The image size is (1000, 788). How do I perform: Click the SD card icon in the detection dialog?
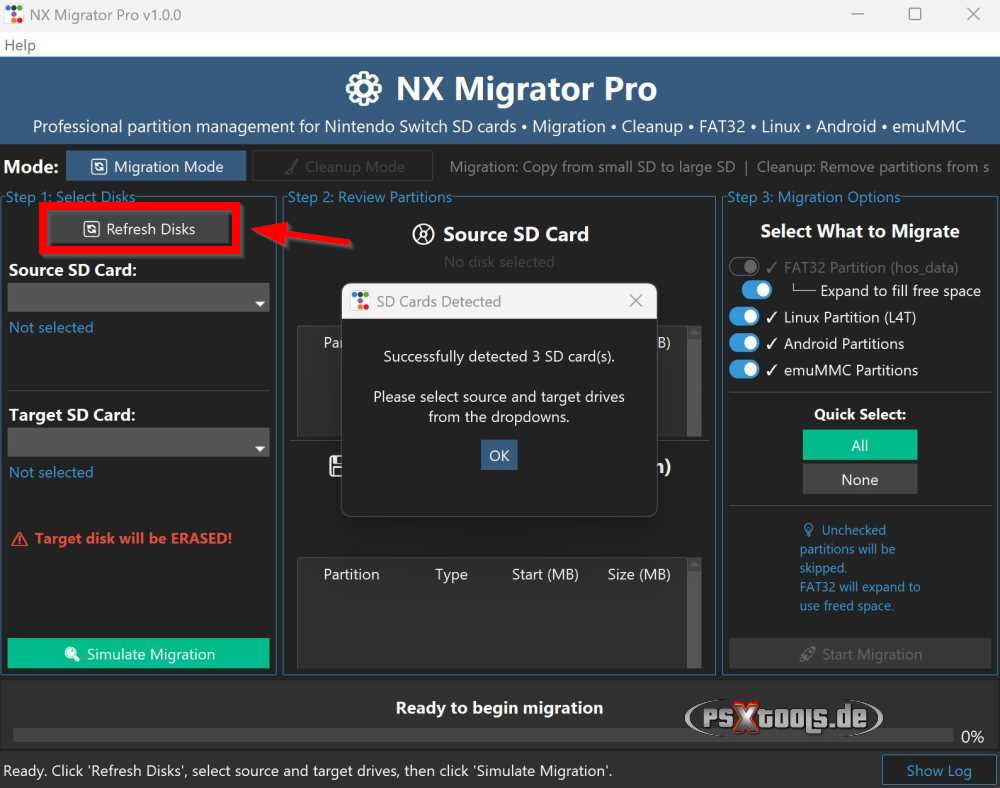pos(360,300)
